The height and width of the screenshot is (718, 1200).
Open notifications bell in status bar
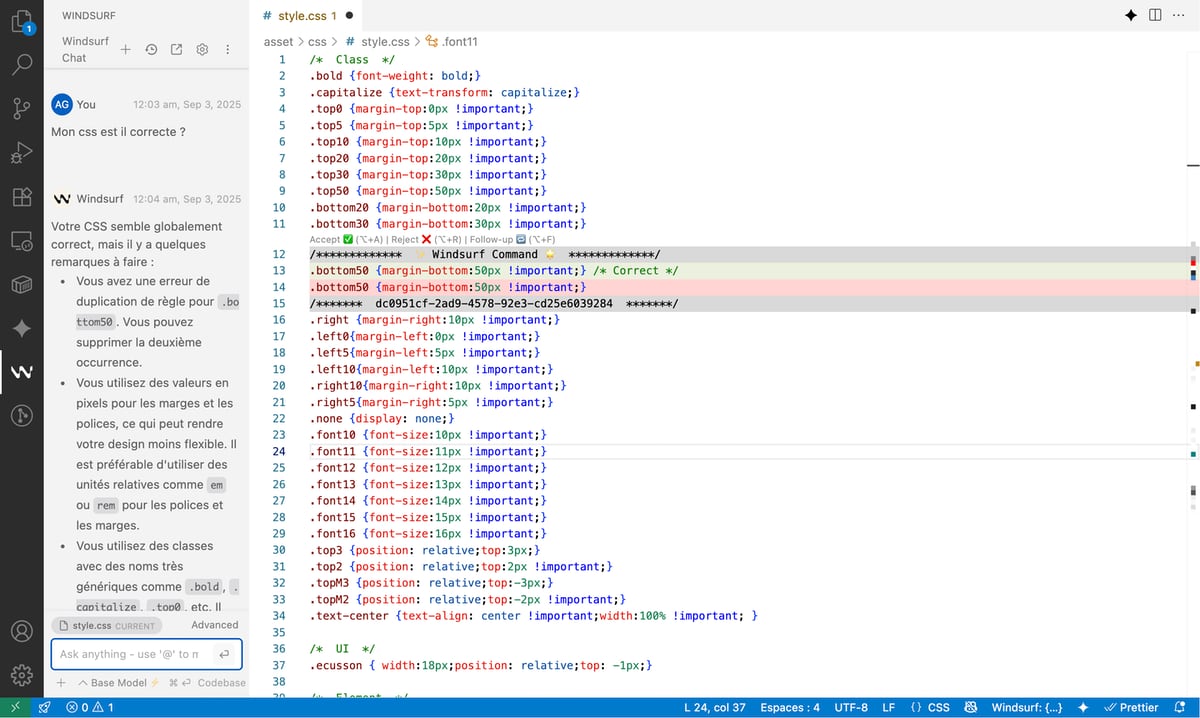1182,707
